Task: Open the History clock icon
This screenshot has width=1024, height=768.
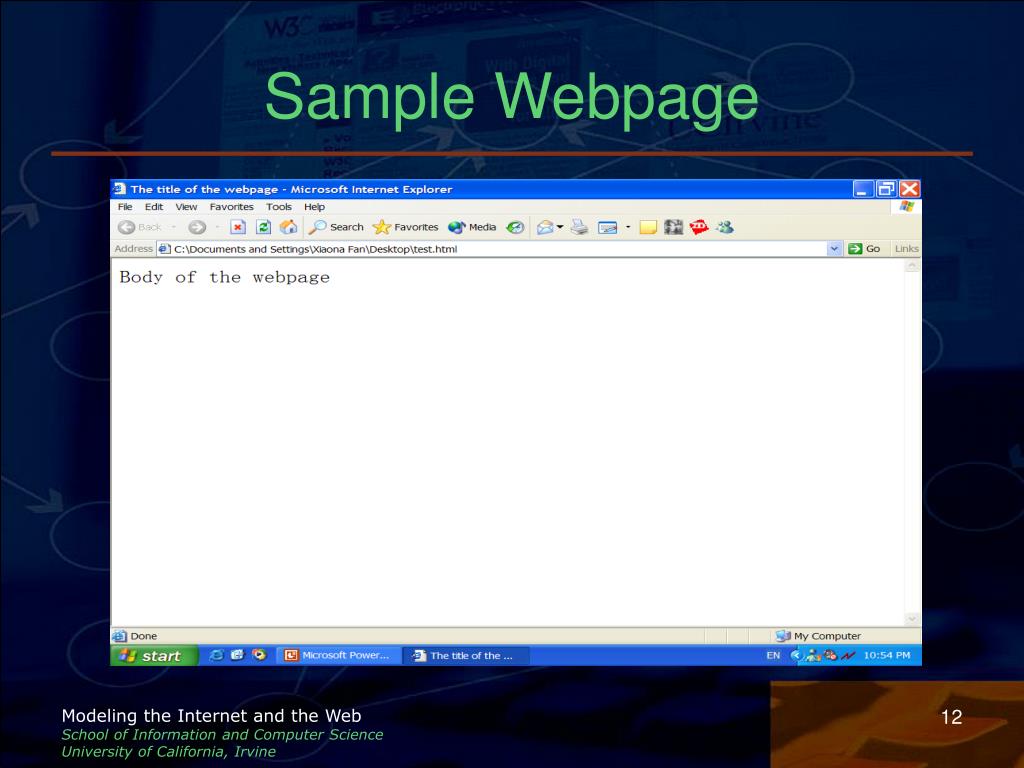Action: [x=515, y=227]
